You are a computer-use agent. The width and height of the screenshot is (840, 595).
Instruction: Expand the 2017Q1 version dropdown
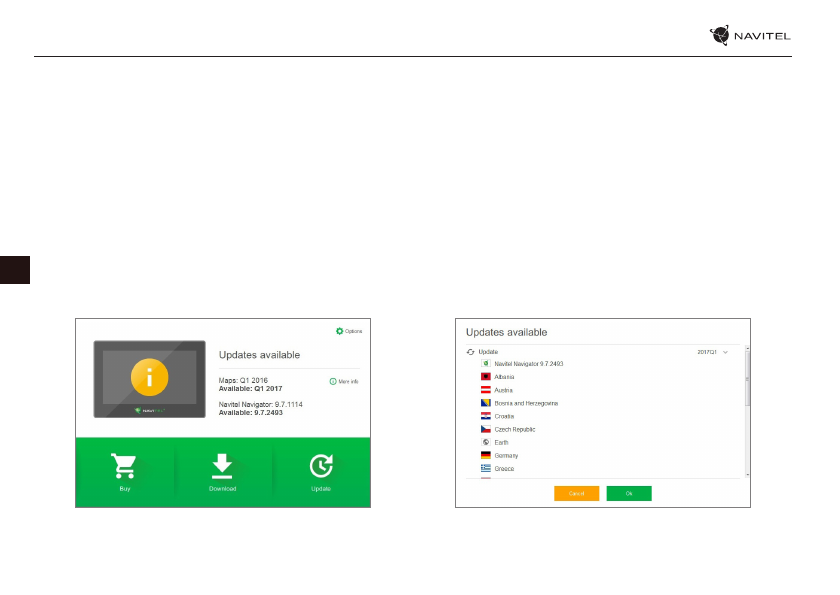tap(726, 352)
